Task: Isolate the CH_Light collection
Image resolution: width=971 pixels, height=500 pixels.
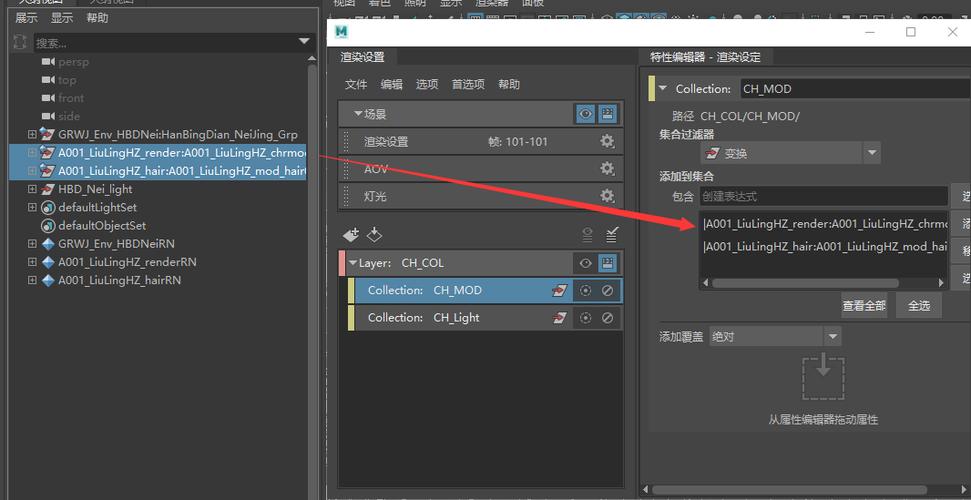Action: pyautogui.click(x=585, y=318)
